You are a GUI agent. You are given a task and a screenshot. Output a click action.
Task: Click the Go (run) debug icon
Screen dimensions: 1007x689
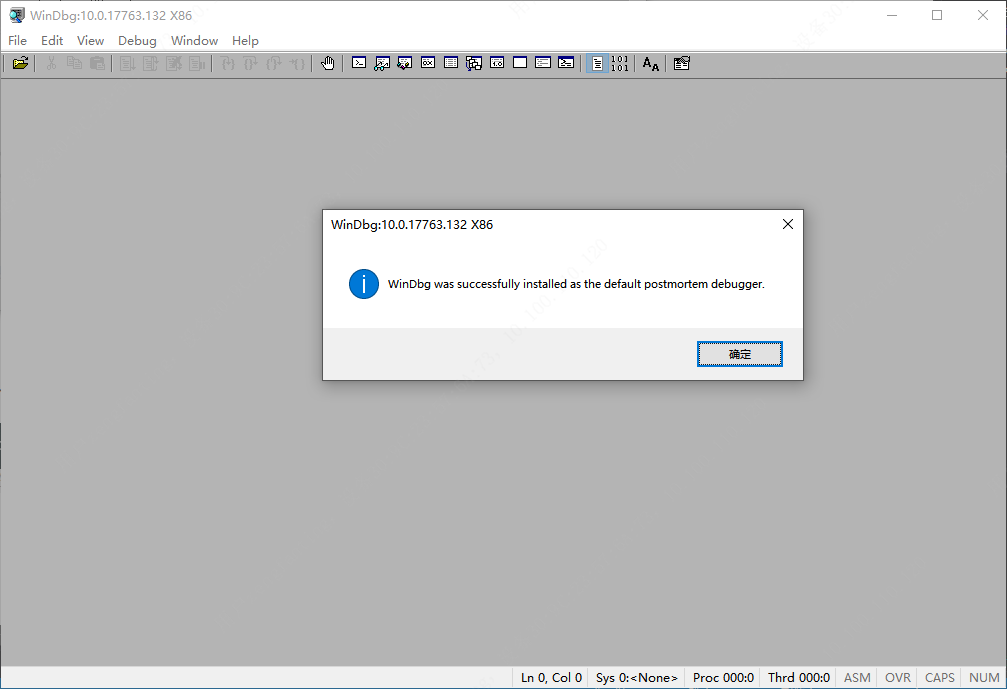(127, 63)
